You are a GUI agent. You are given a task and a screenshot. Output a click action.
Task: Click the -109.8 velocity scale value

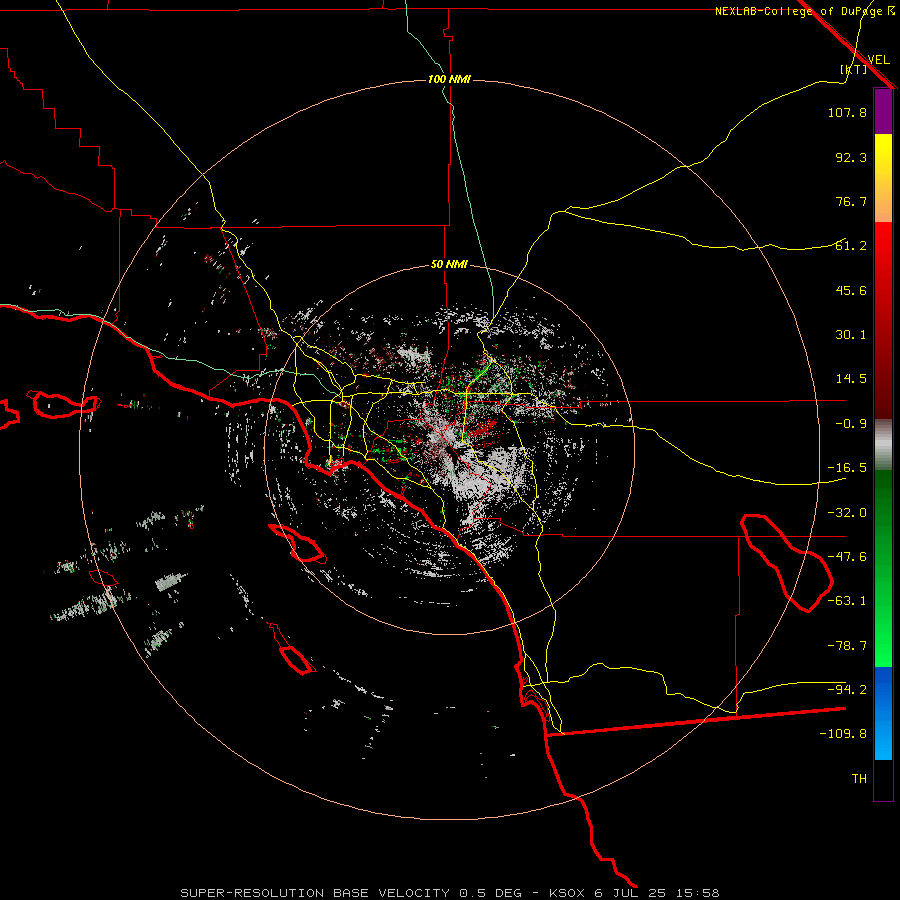click(843, 734)
